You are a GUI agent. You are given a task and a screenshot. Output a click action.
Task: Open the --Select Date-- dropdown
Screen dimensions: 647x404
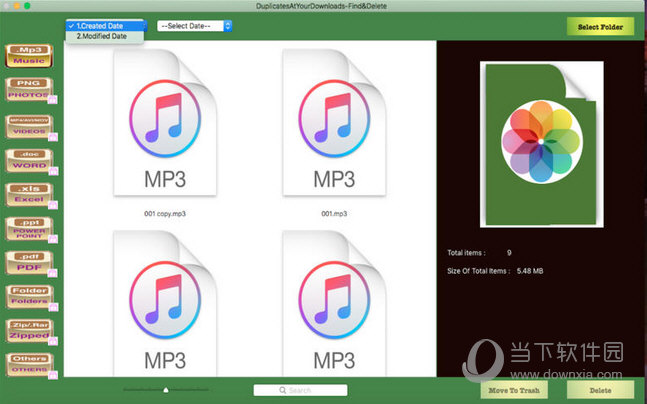coord(194,26)
